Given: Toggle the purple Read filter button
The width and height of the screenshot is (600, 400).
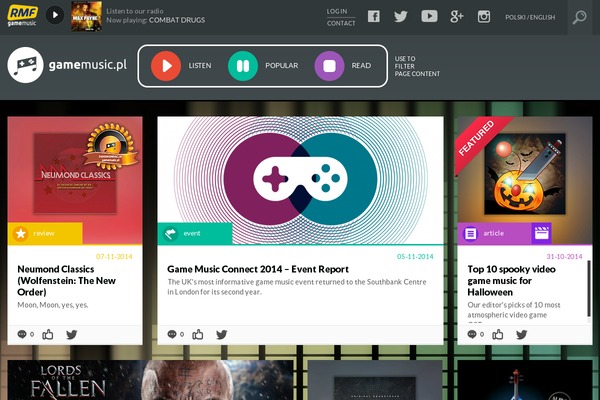Looking at the screenshot, I should pos(330,66).
